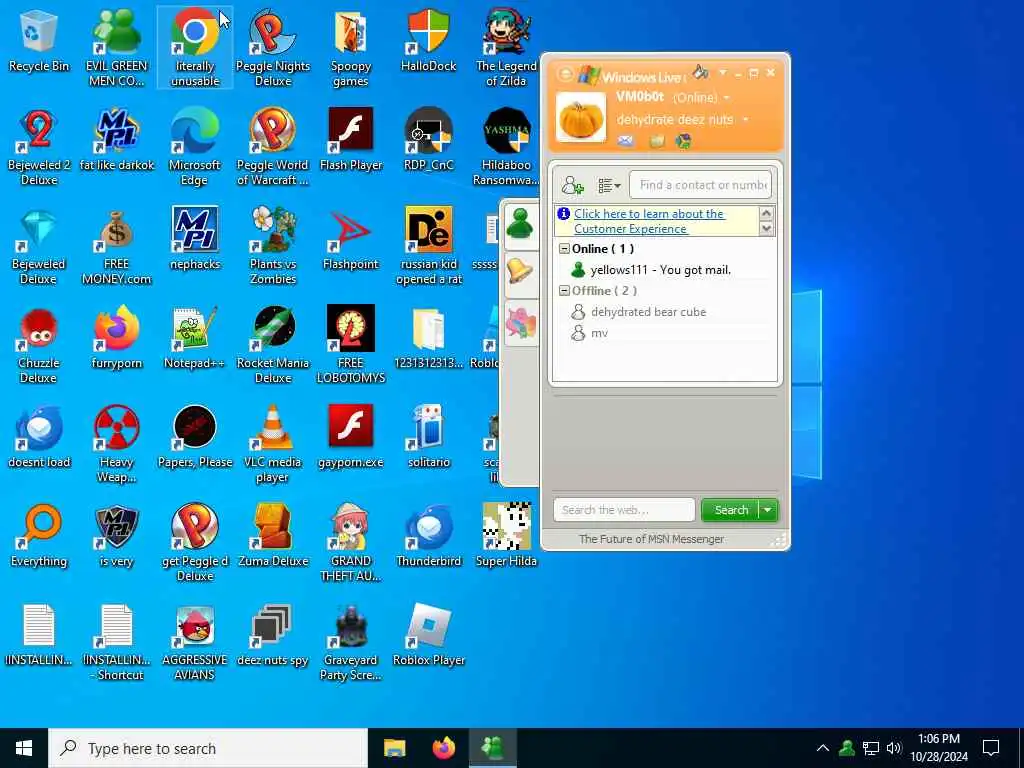The image size is (1024, 768).
Task: Click into Search the web box
Action: tap(624, 510)
